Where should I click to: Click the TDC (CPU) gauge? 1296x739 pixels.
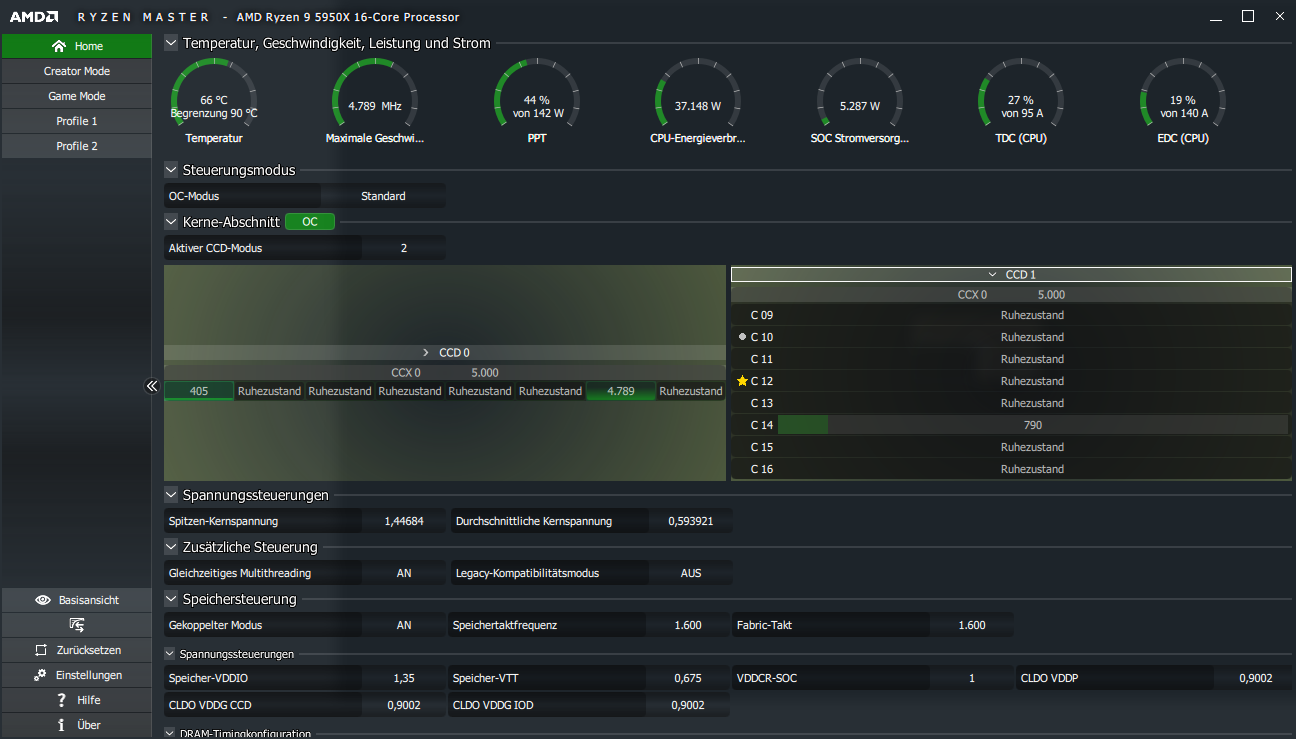[1021, 99]
